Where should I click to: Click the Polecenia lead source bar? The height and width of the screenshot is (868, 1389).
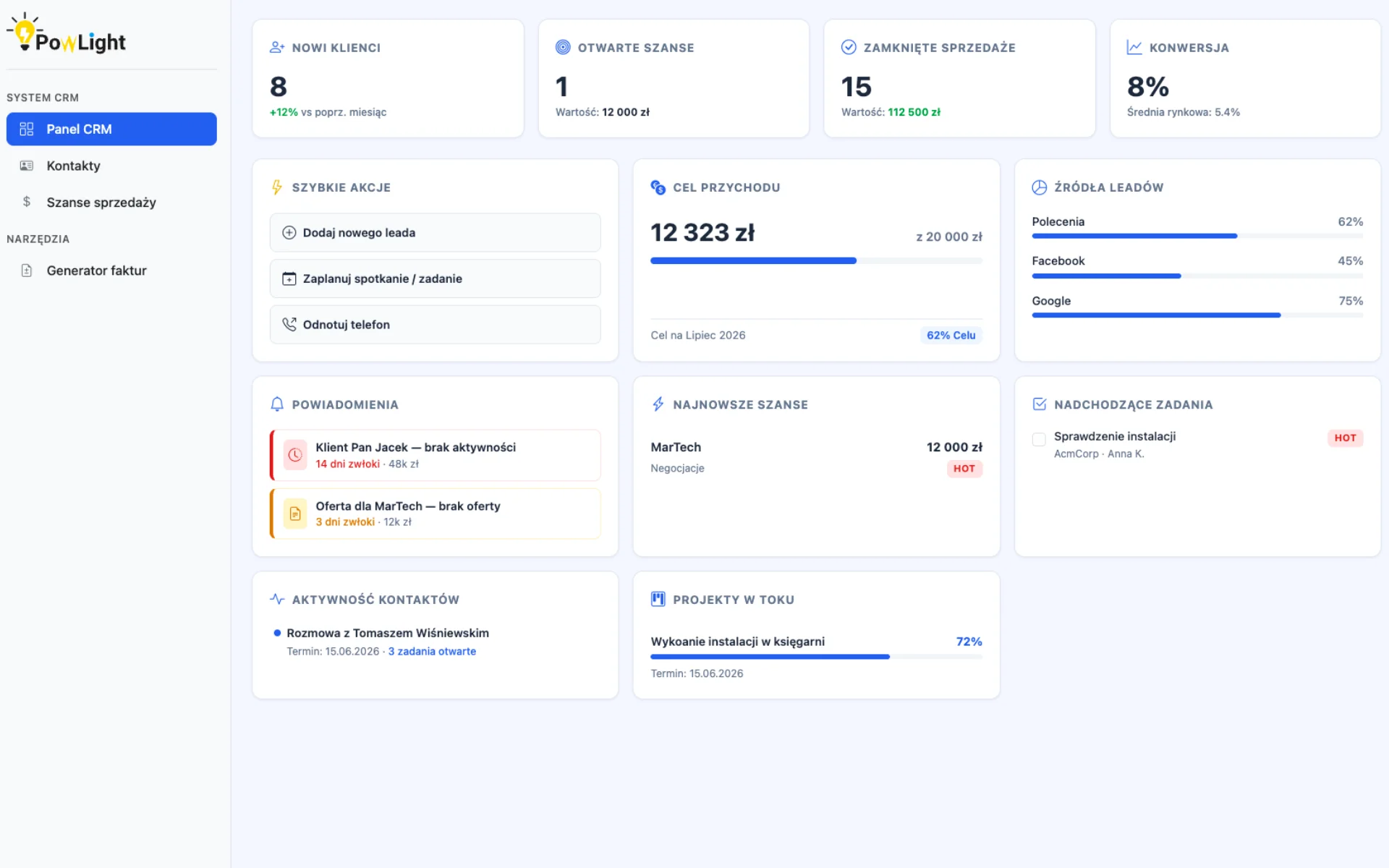click(1197, 236)
